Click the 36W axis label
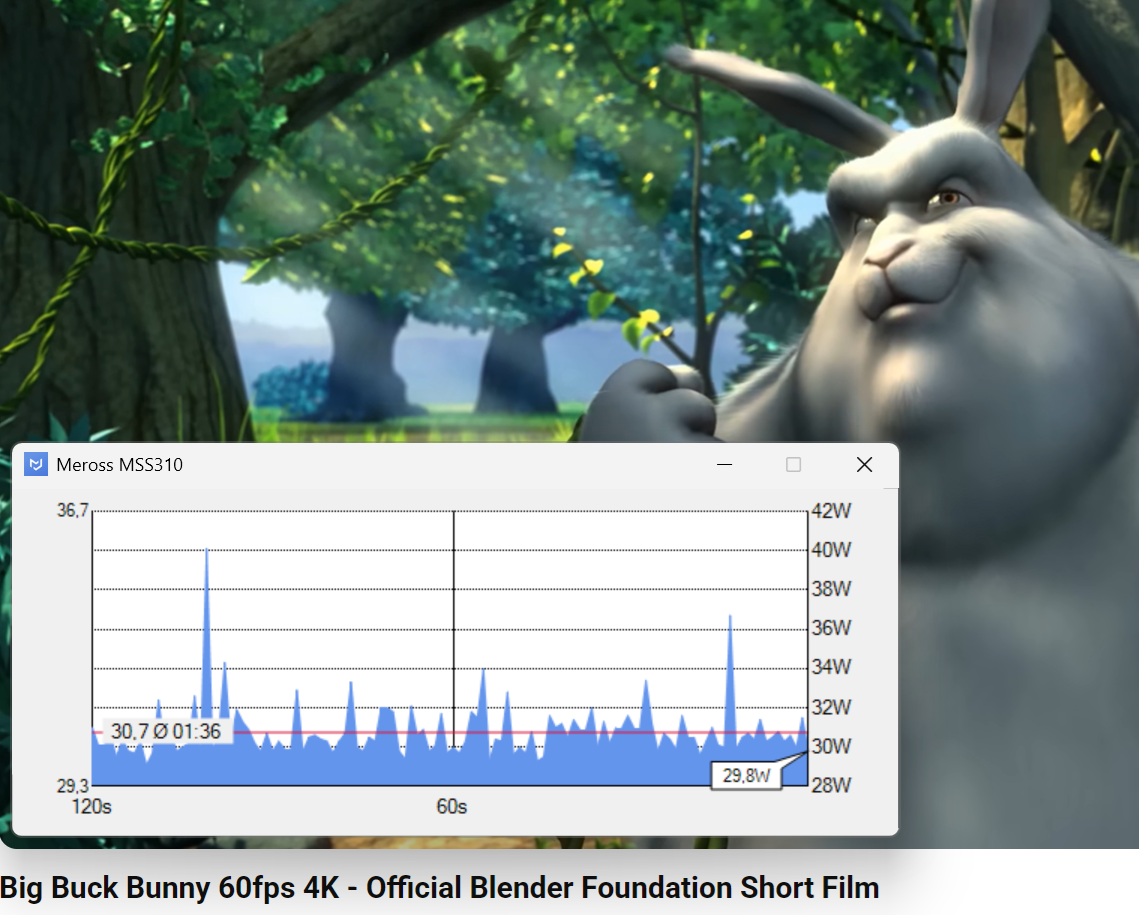This screenshot has width=1139, height=915. (831, 628)
